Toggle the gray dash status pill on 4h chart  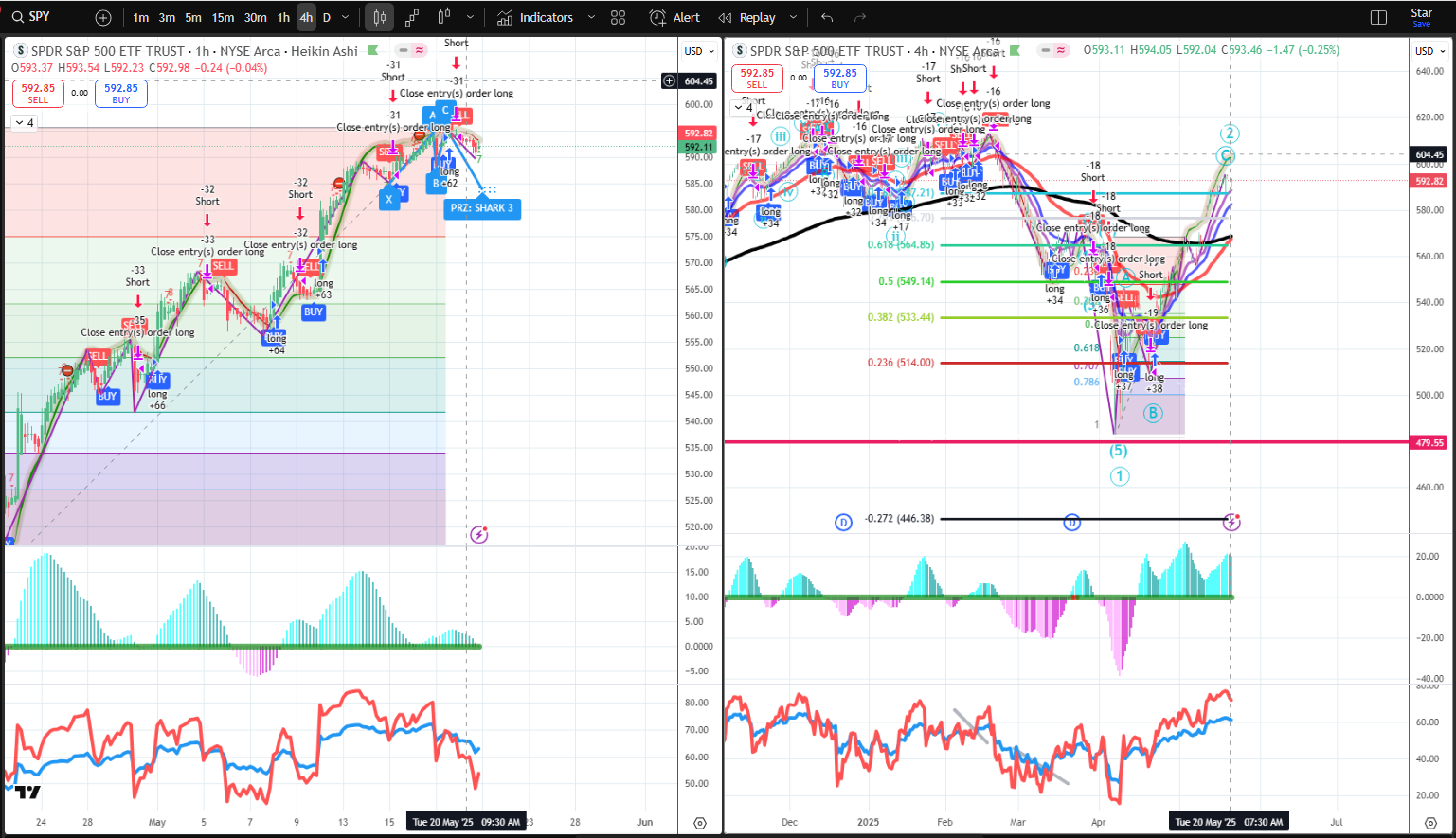point(1045,50)
